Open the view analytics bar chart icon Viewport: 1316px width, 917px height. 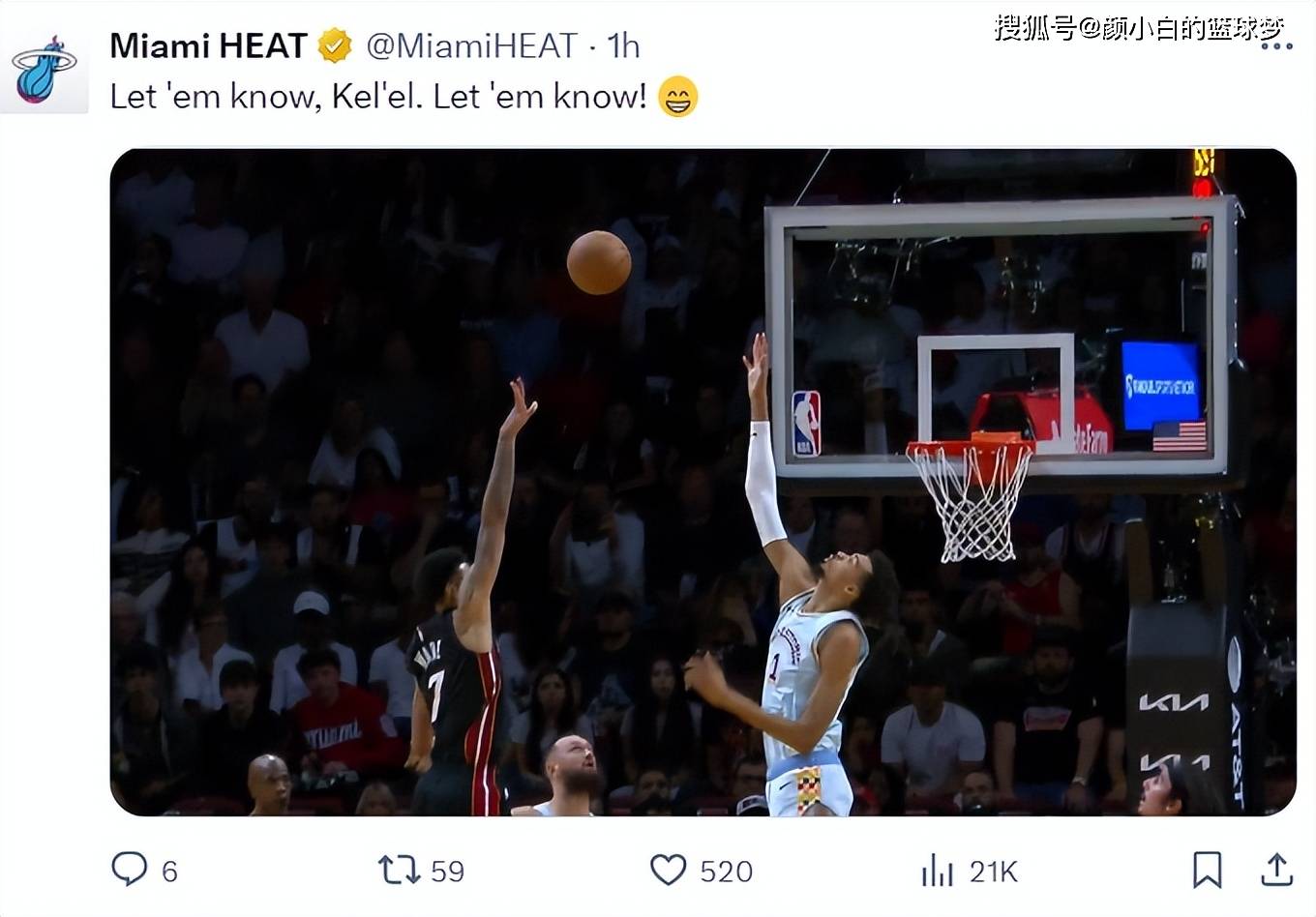937,870
